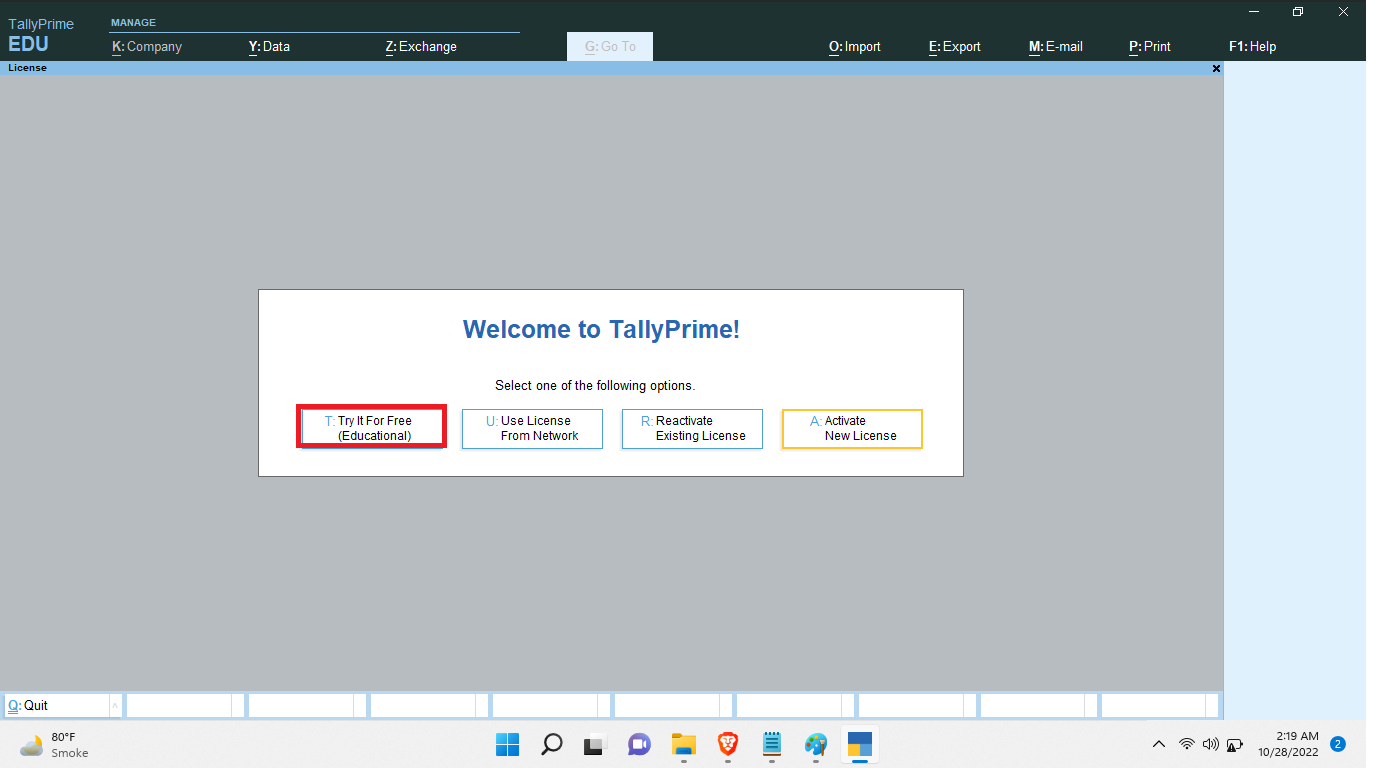The image size is (1378, 778).
Task: Minimize the TallyPrime window
Action: click(1252, 11)
